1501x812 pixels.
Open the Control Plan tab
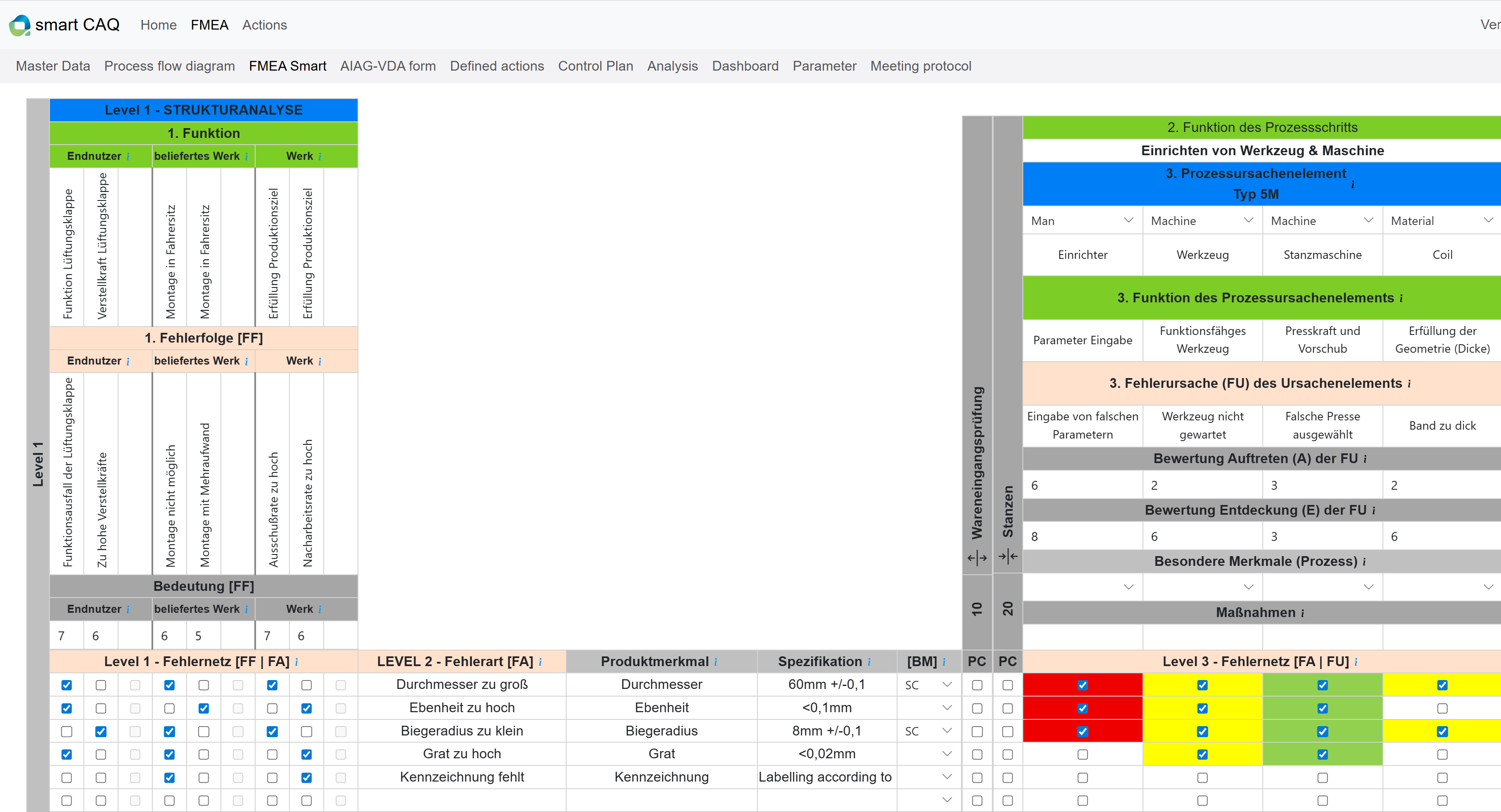pyautogui.click(x=595, y=66)
